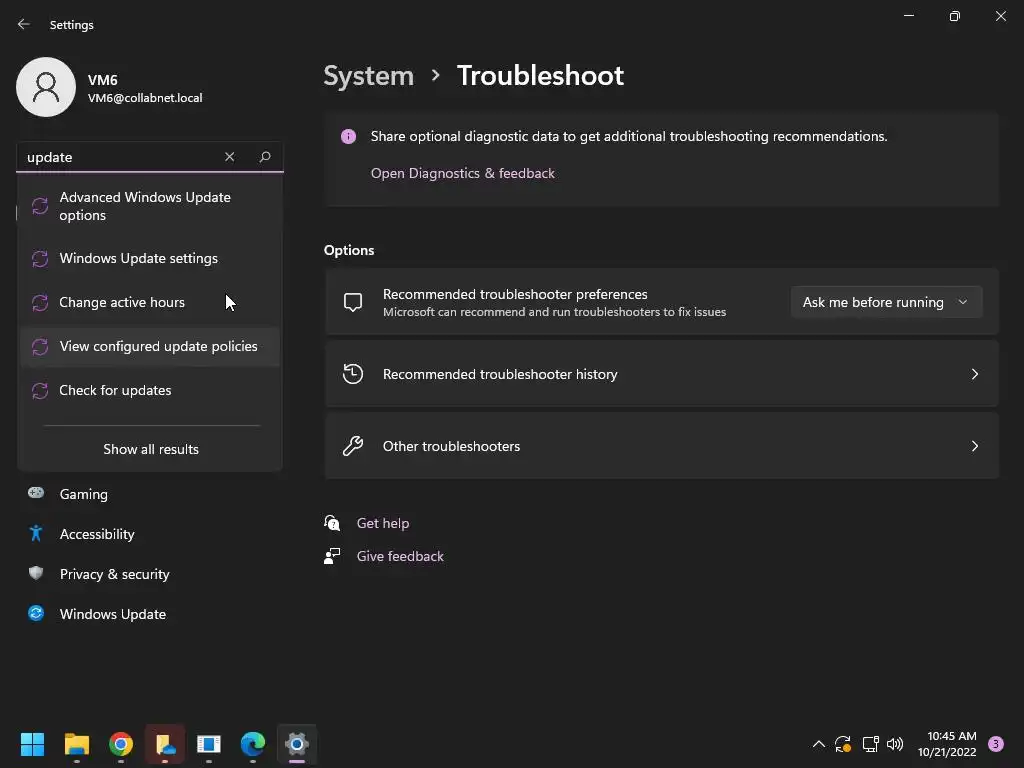
Task: Open Accessibility settings category
Action: [150, 534]
